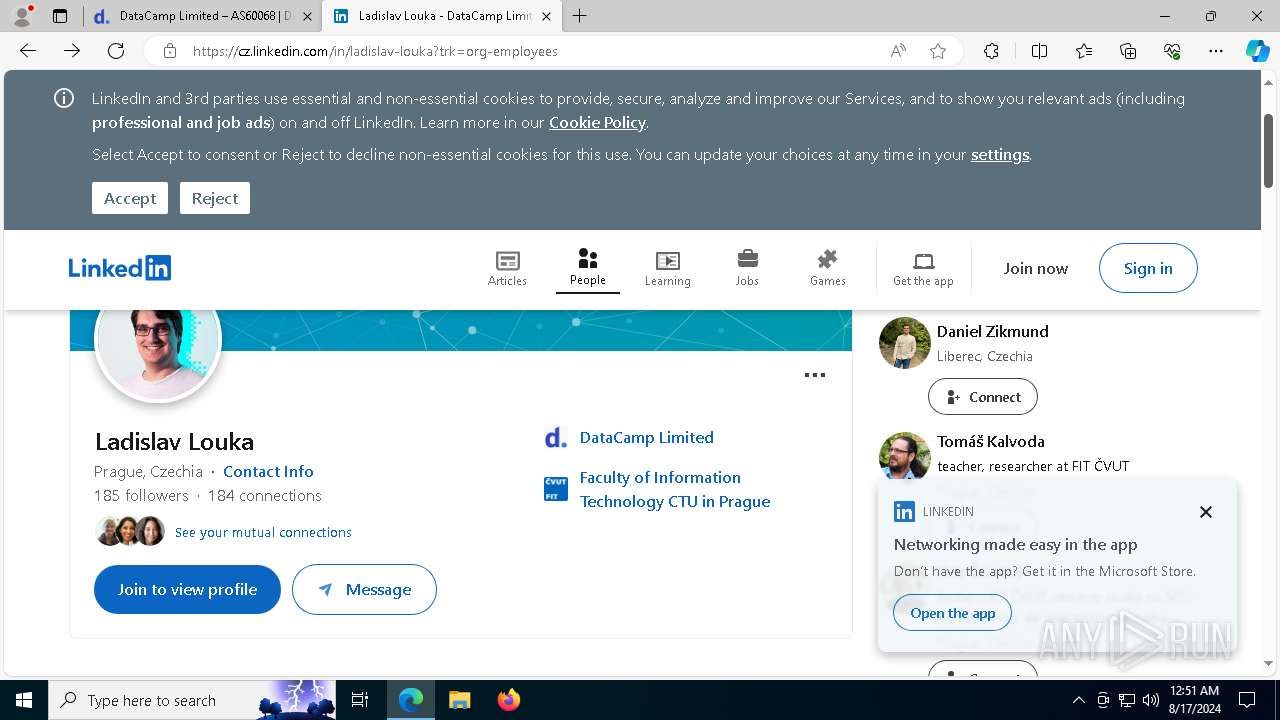This screenshot has width=1280, height=720.
Task: Open File Explorer from taskbar
Action: click(459, 700)
